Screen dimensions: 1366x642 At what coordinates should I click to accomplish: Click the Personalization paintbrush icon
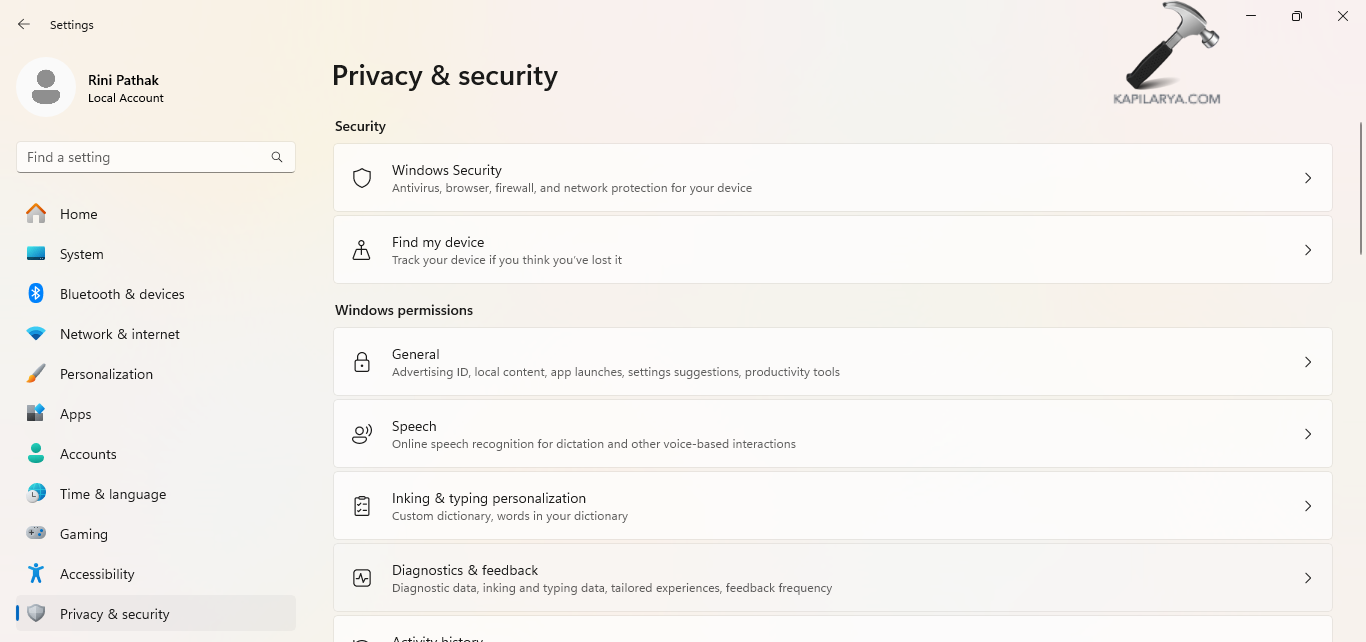point(36,373)
